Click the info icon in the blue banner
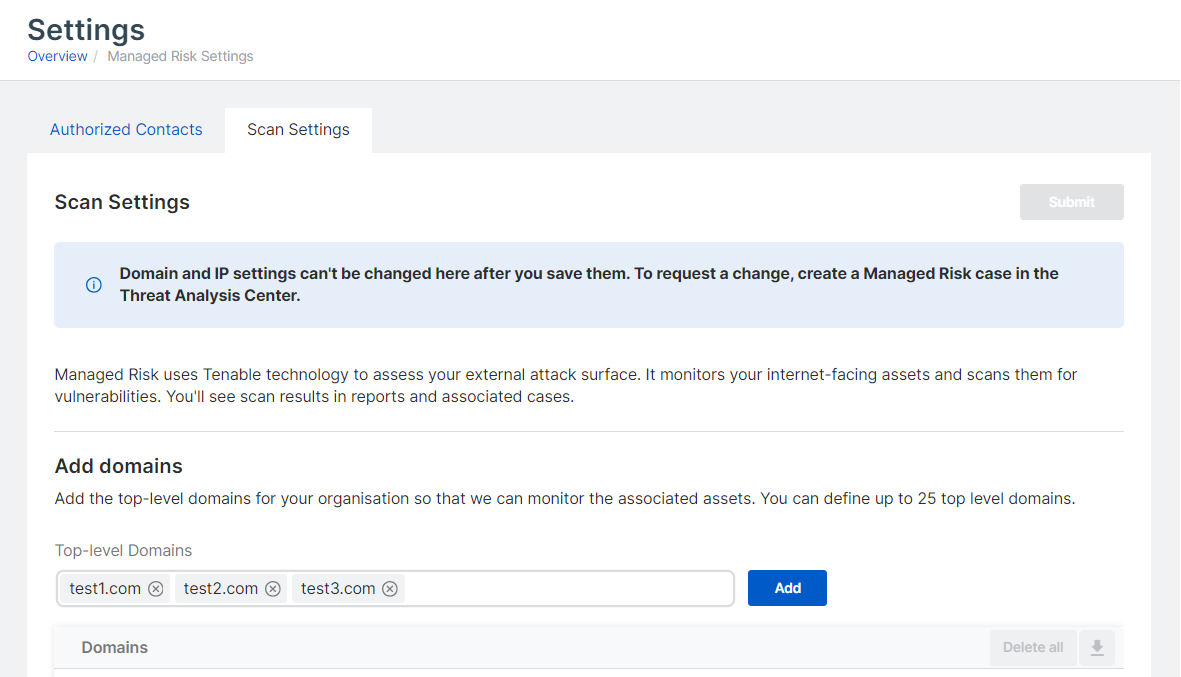 click(x=94, y=285)
